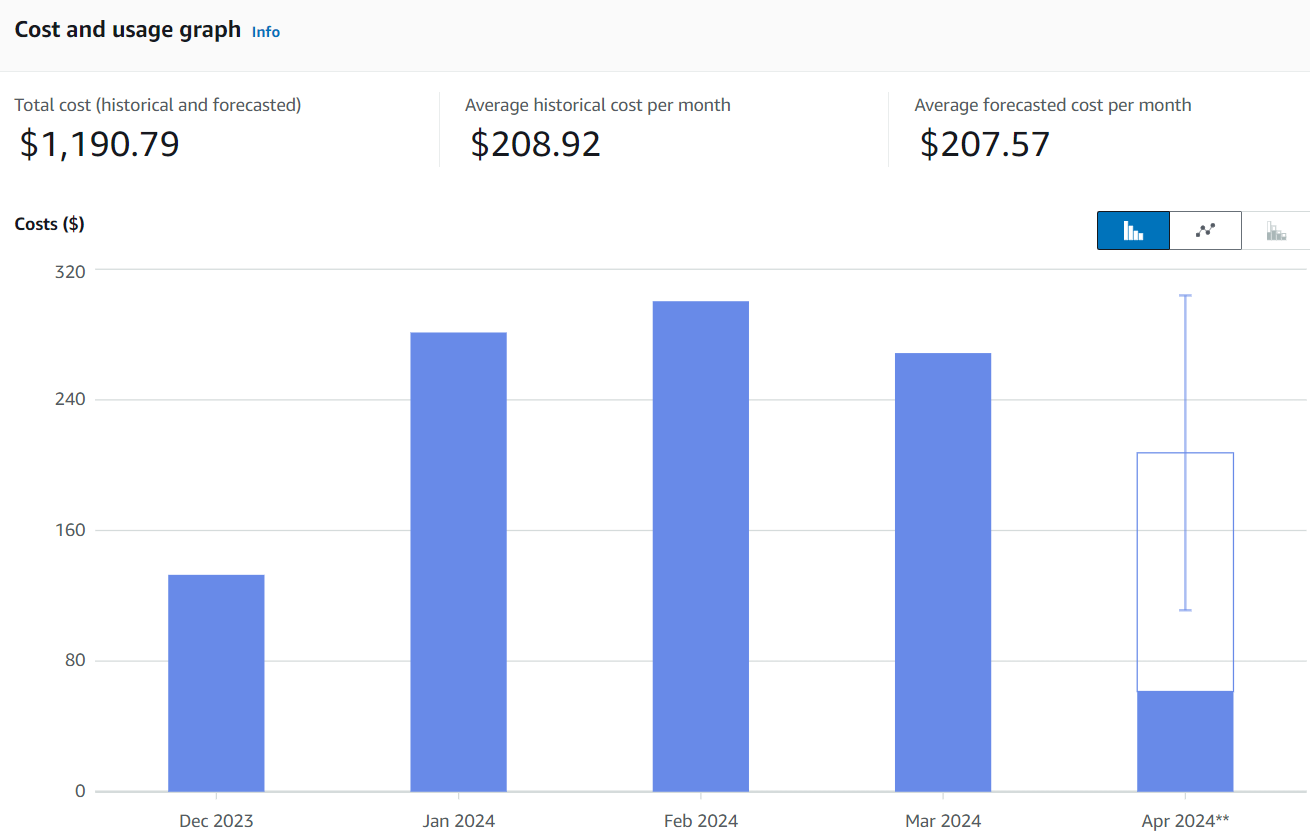Select the Jan 2024 cost bar

(x=458, y=561)
